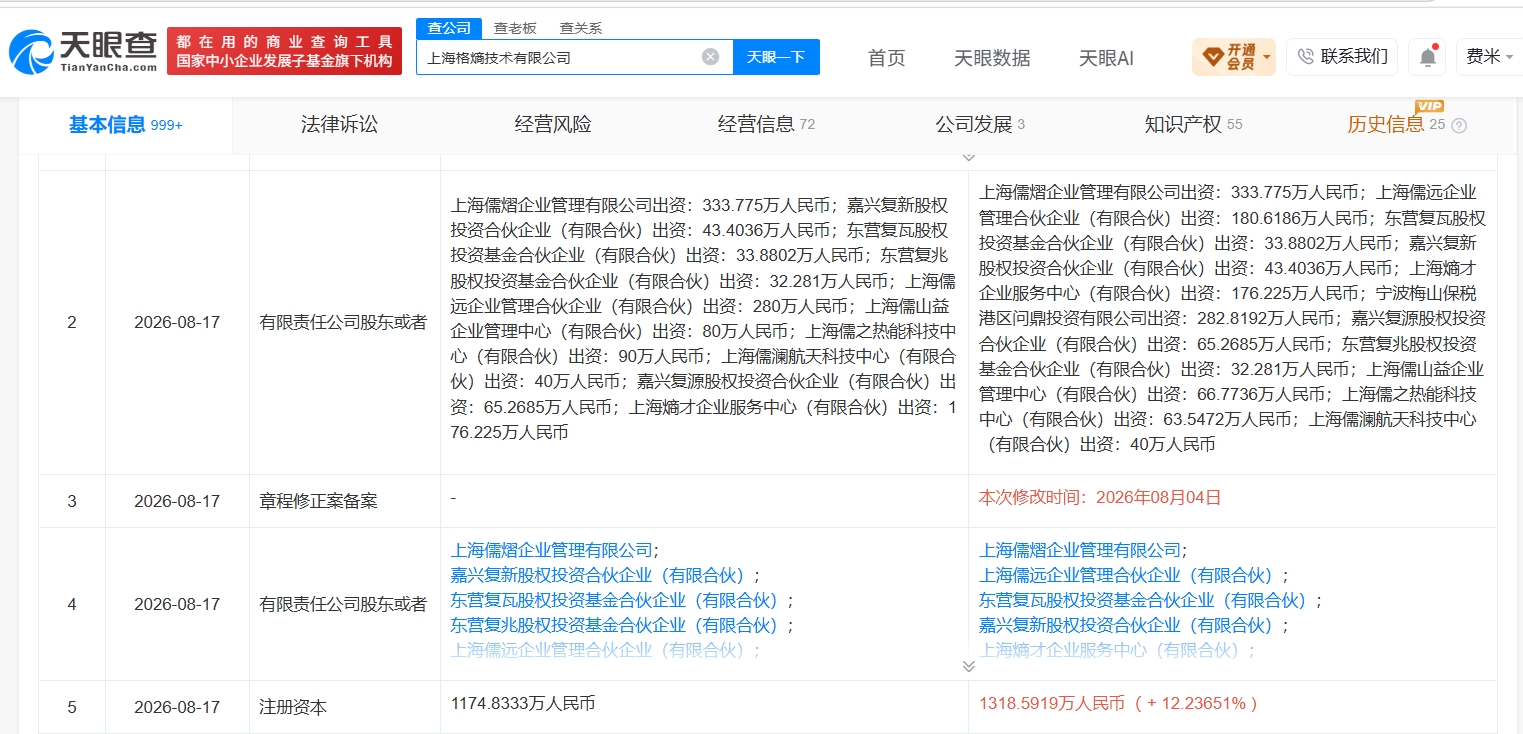This screenshot has height=734, width=1523.
Task: Open the 知识产权 tab
Action: point(1193,125)
